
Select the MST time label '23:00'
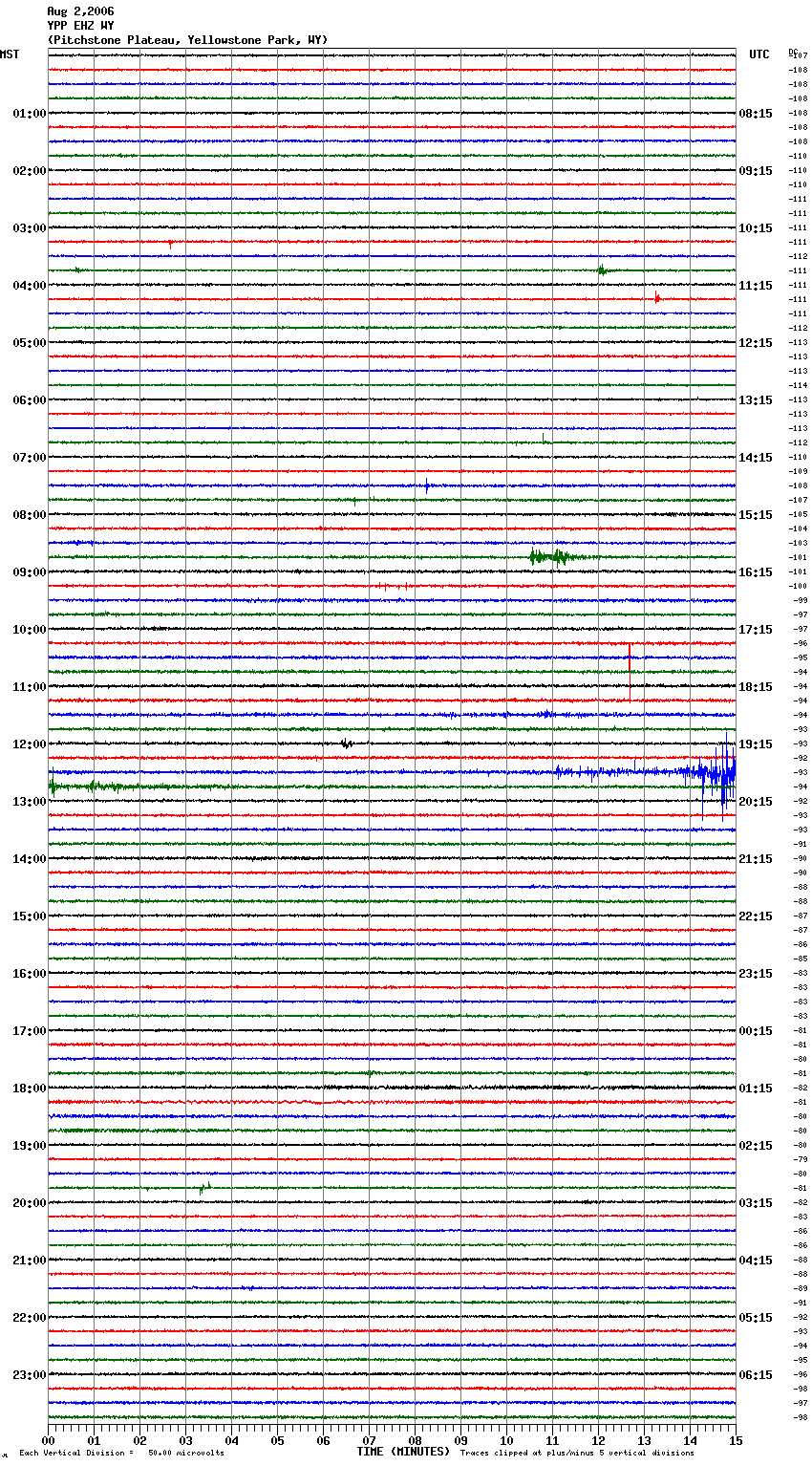(x=30, y=1375)
